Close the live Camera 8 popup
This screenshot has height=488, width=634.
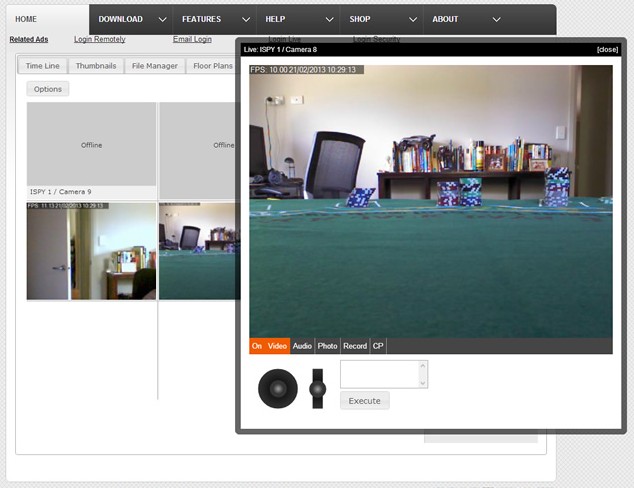(x=607, y=50)
